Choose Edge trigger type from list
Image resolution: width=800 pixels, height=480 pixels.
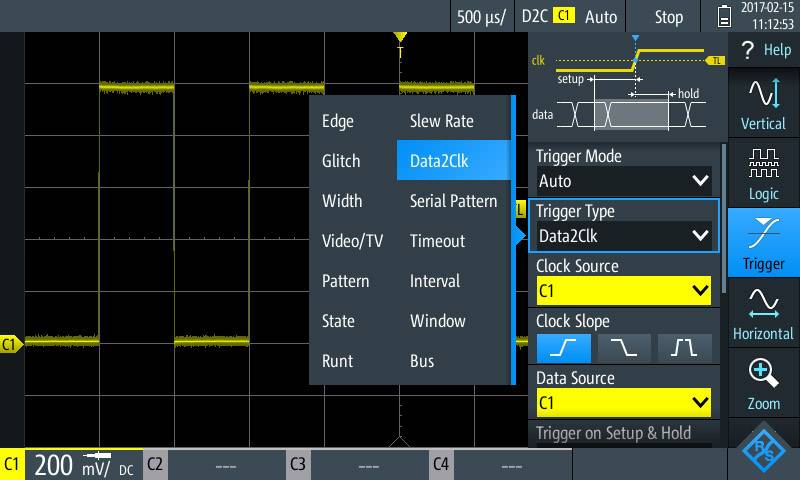338,121
